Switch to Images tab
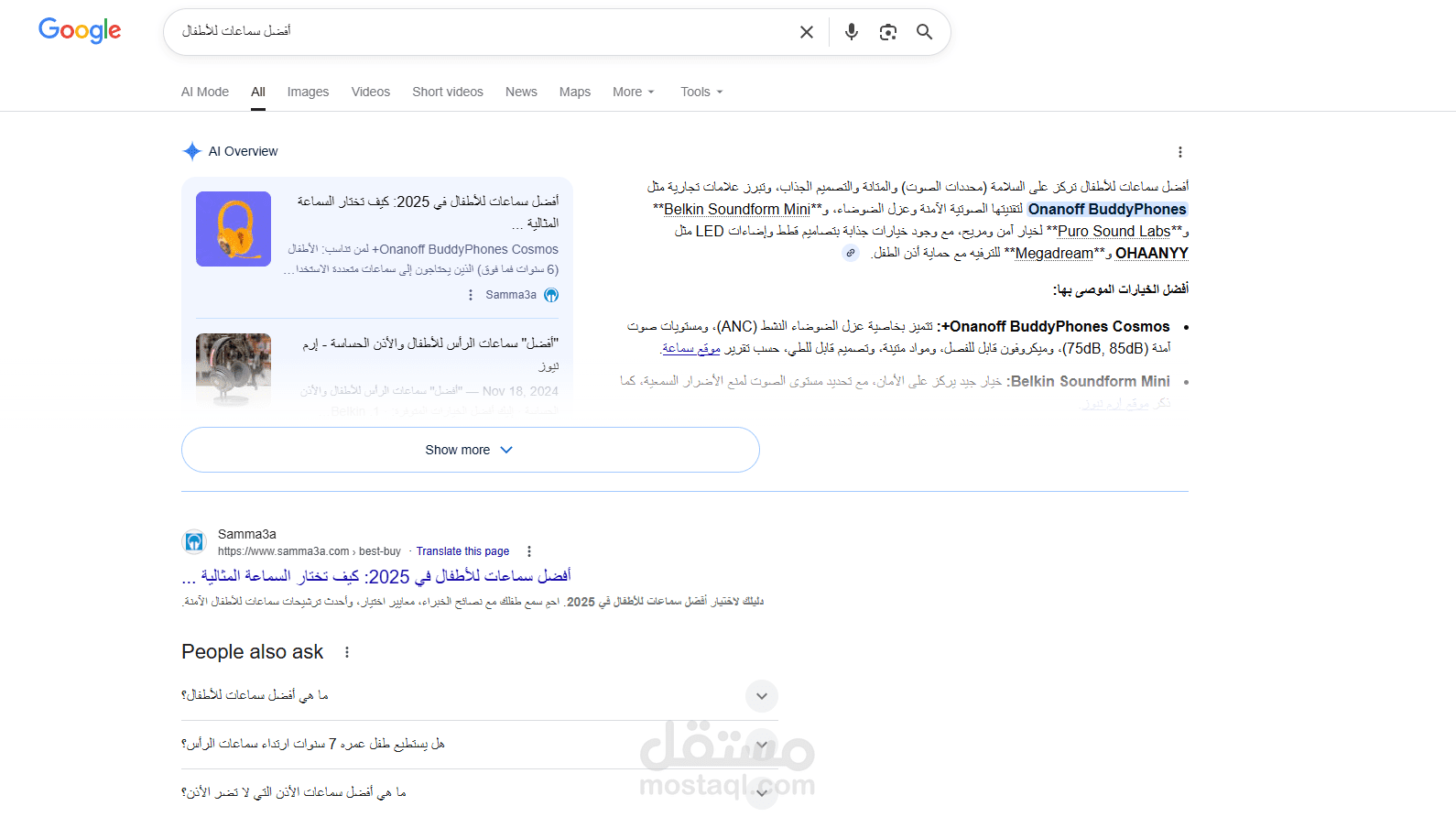The height and width of the screenshot is (817, 1456). click(x=308, y=92)
